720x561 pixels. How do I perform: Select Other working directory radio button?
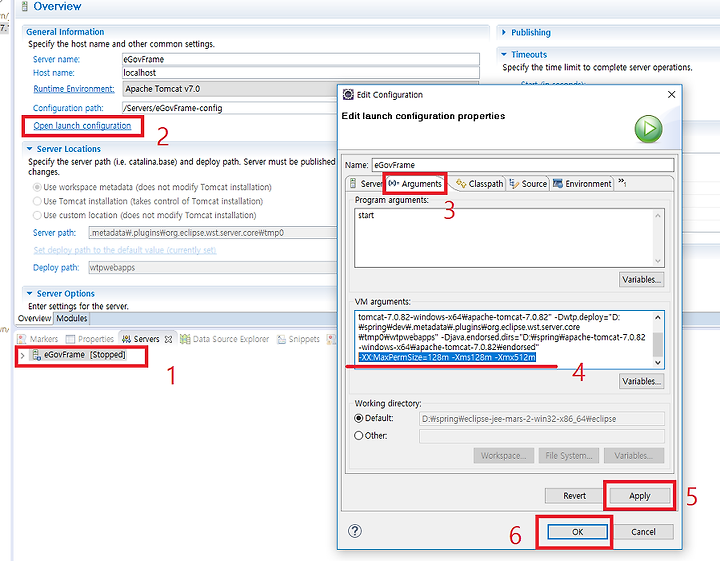(359, 436)
